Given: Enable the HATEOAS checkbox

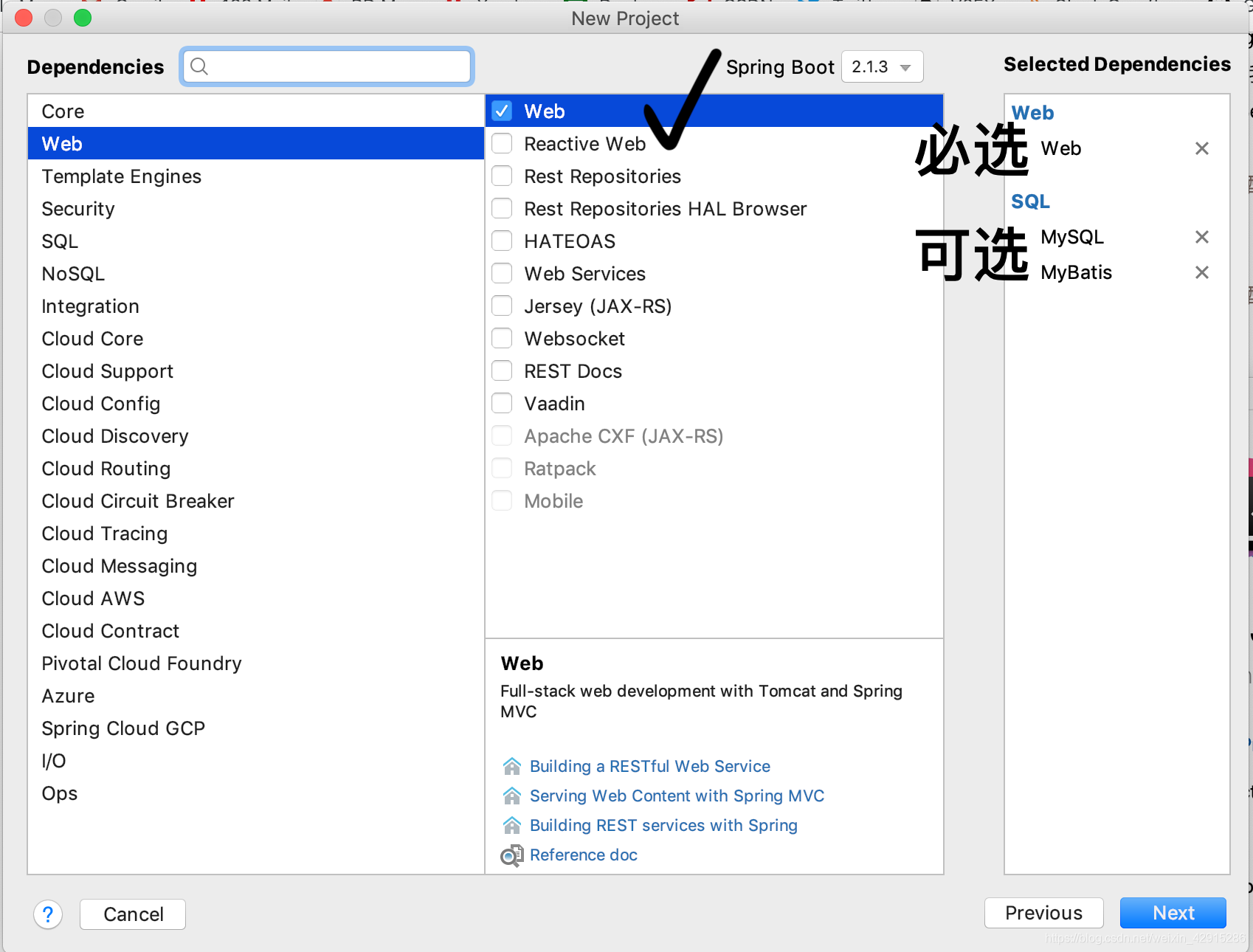Looking at the screenshot, I should pyautogui.click(x=502, y=241).
